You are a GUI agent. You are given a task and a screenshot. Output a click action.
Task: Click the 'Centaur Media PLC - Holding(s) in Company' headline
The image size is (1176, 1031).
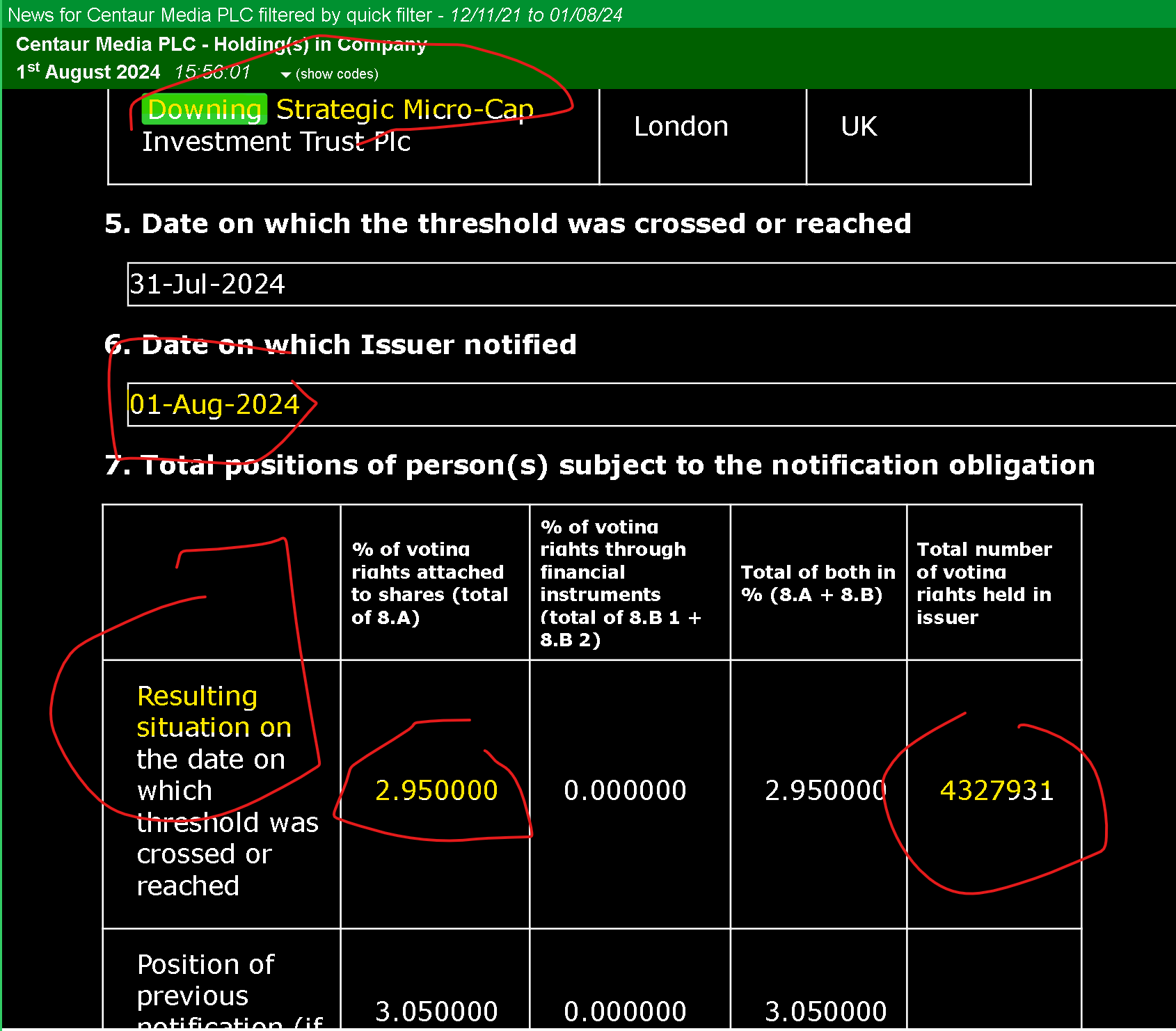[221, 45]
